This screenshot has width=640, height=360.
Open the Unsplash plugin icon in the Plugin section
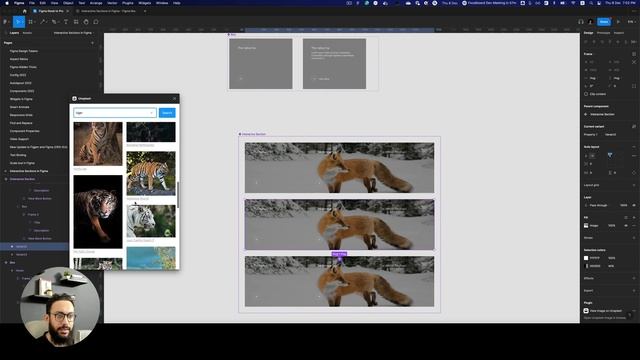pos(586,311)
